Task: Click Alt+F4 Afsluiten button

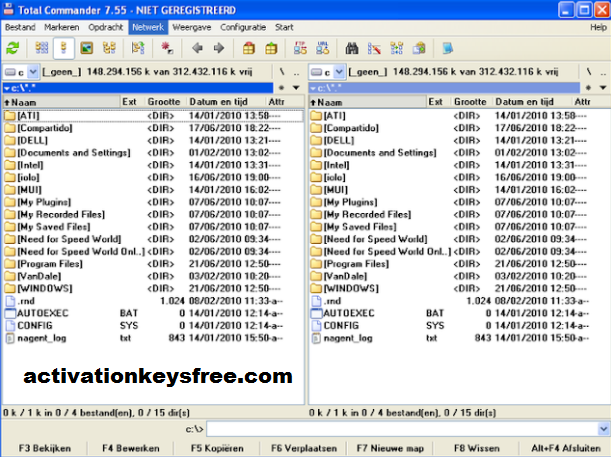Action: 566,448
